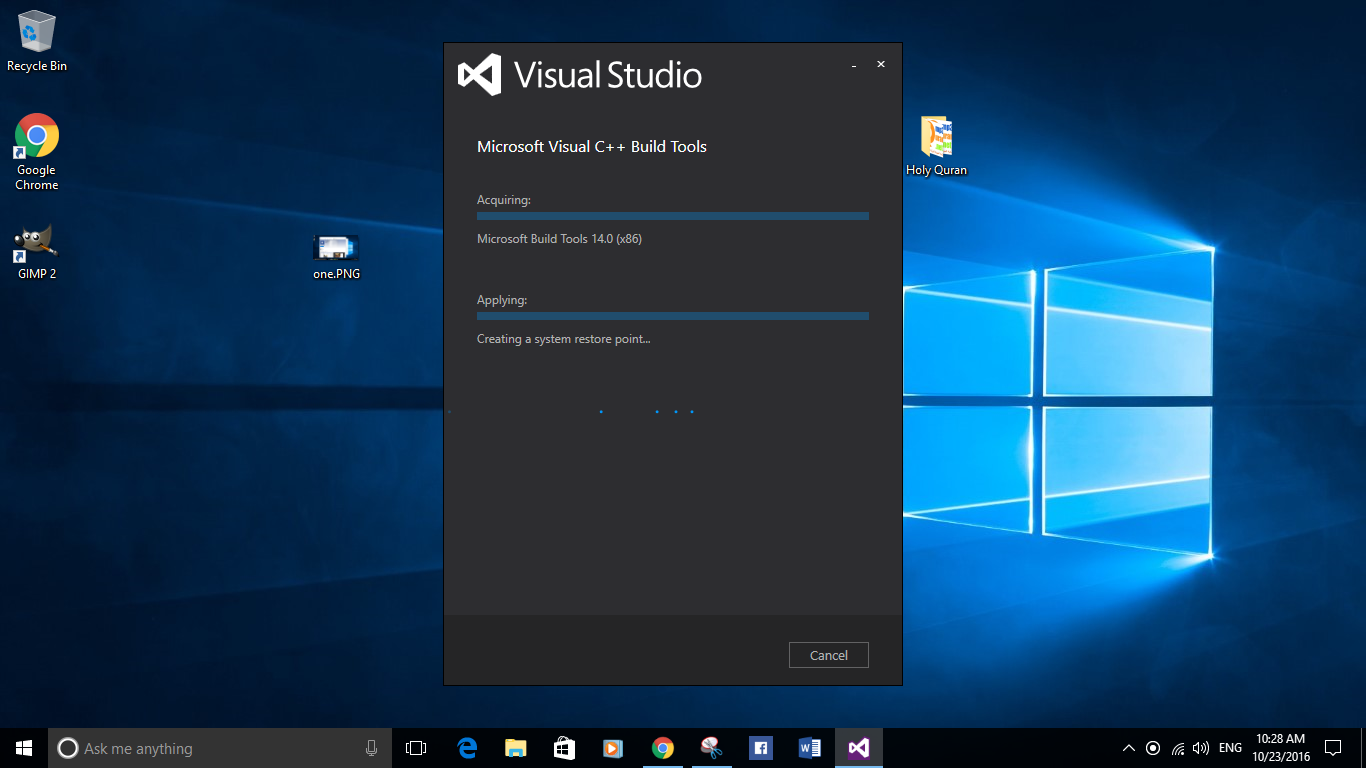1366x768 pixels.
Task: Minimize the Visual Studio installer window
Action: (x=854, y=65)
